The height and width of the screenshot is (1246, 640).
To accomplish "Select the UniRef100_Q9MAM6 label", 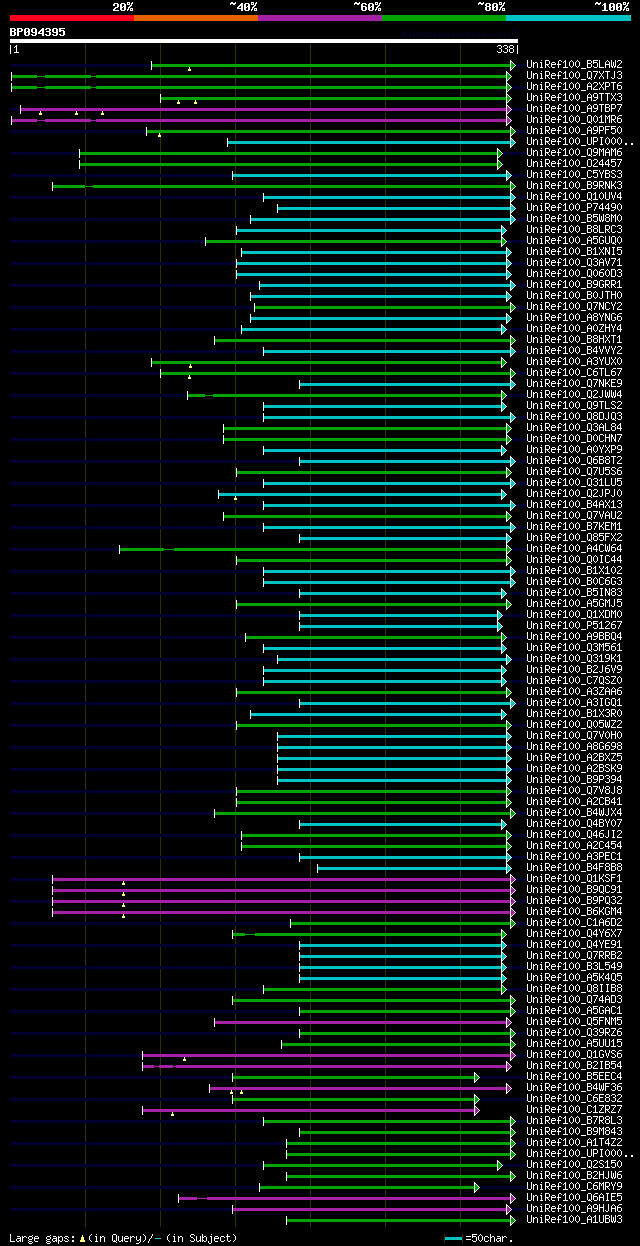I will (574, 153).
